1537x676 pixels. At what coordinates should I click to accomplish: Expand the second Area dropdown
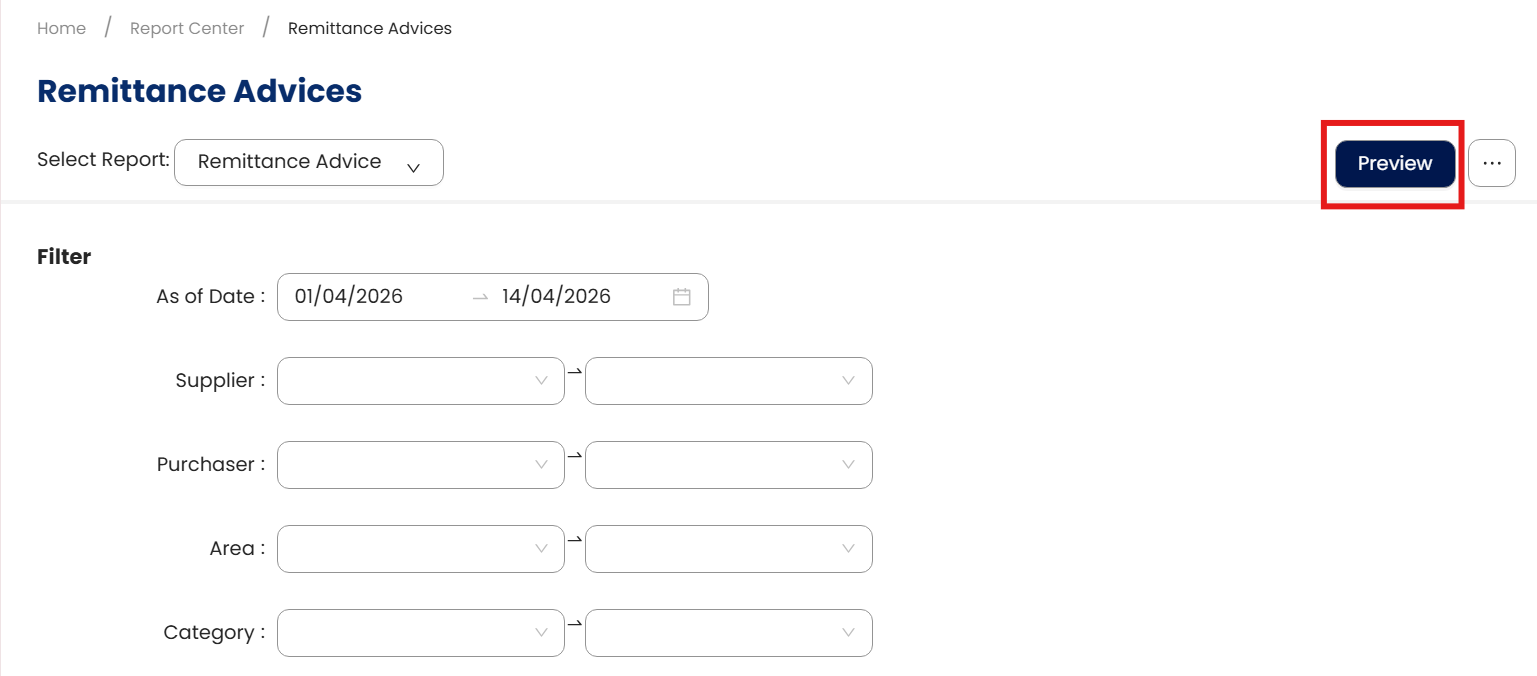click(728, 549)
